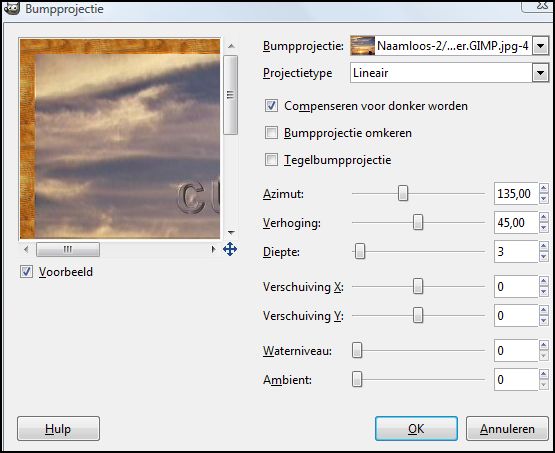The height and width of the screenshot is (453, 555).
Task: Click the preview horizontal scrollbar thumb
Action: click(x=68, y=249)
